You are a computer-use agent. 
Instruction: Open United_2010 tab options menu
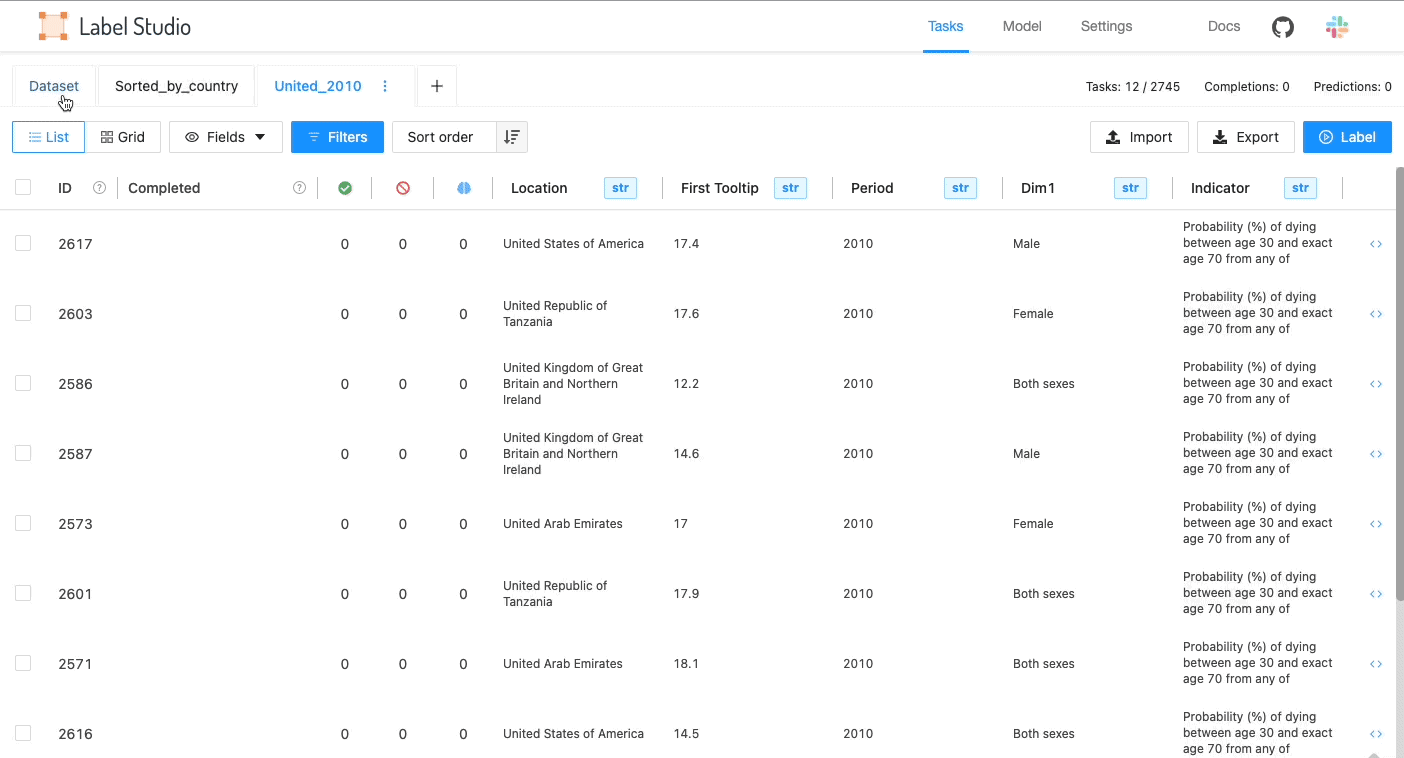click(x=385, y=86)
